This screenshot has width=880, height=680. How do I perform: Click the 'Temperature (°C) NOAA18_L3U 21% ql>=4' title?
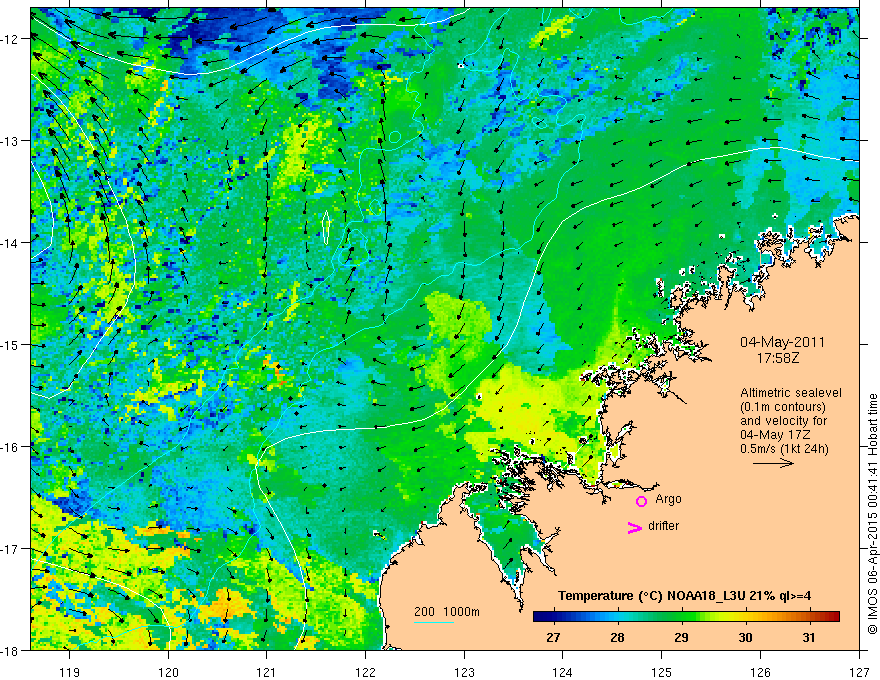[684, 596]
